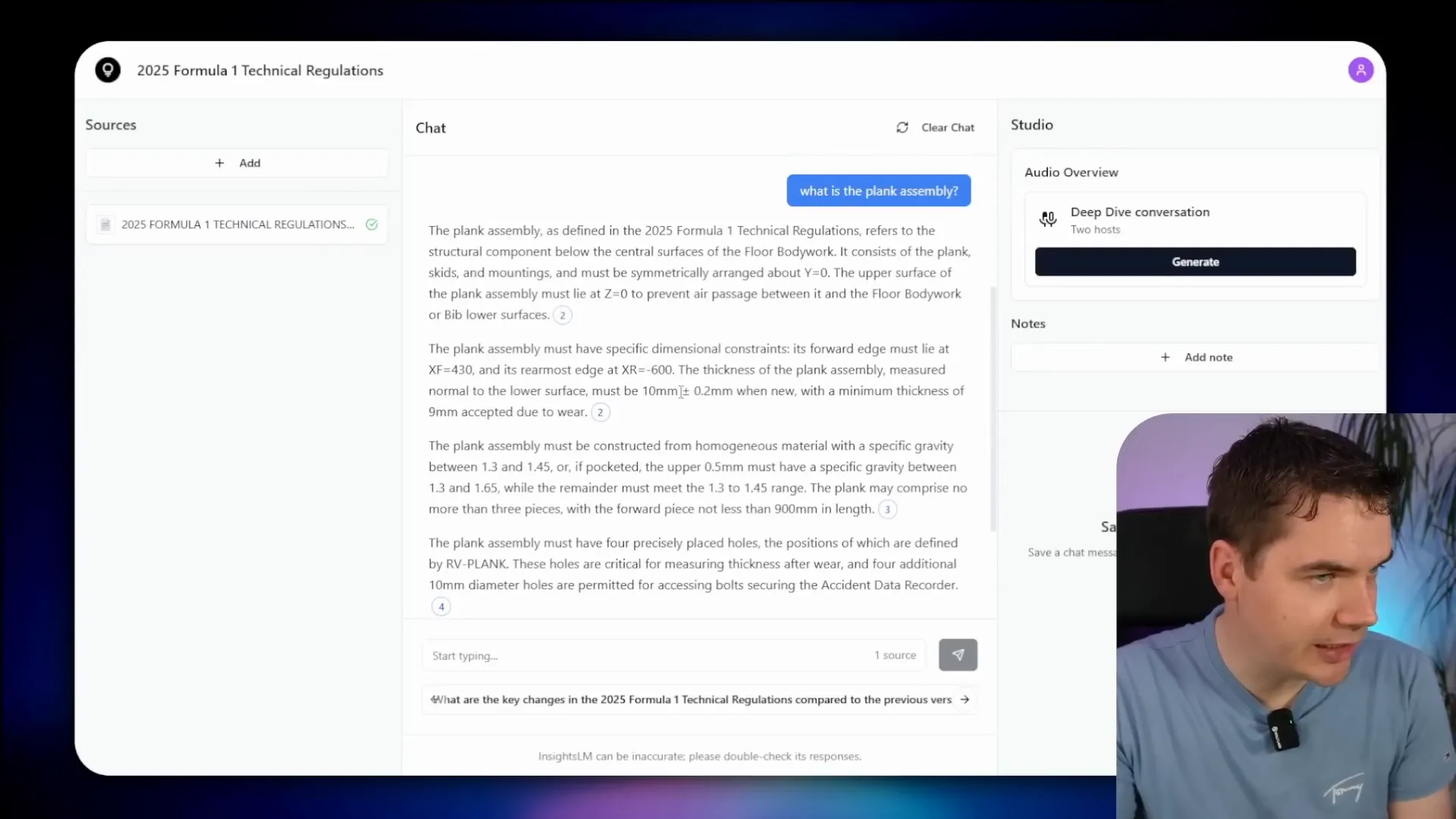Click the arrow on the suggested question
Viewport: 1456px width, 819px height.
[965, 699]
